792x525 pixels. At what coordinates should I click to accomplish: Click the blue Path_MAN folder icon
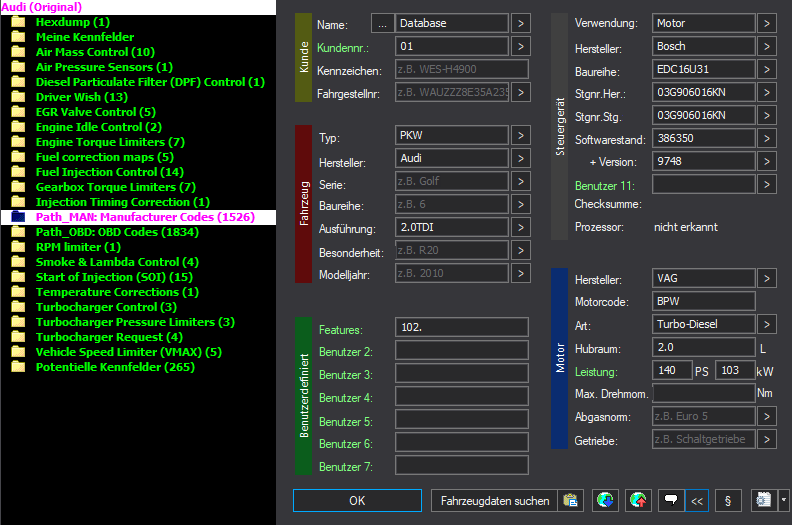[19, 217]
